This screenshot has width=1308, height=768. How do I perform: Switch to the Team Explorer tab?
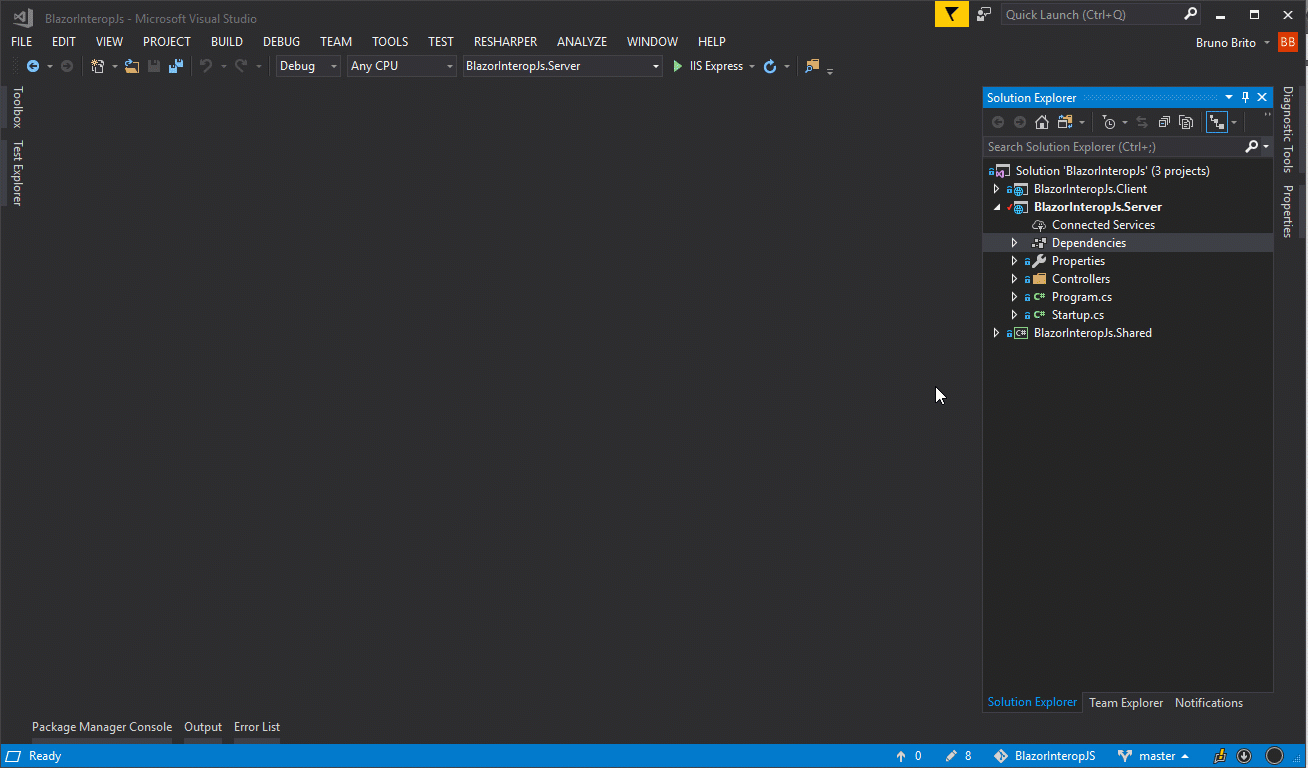(x=1126, y=703)
